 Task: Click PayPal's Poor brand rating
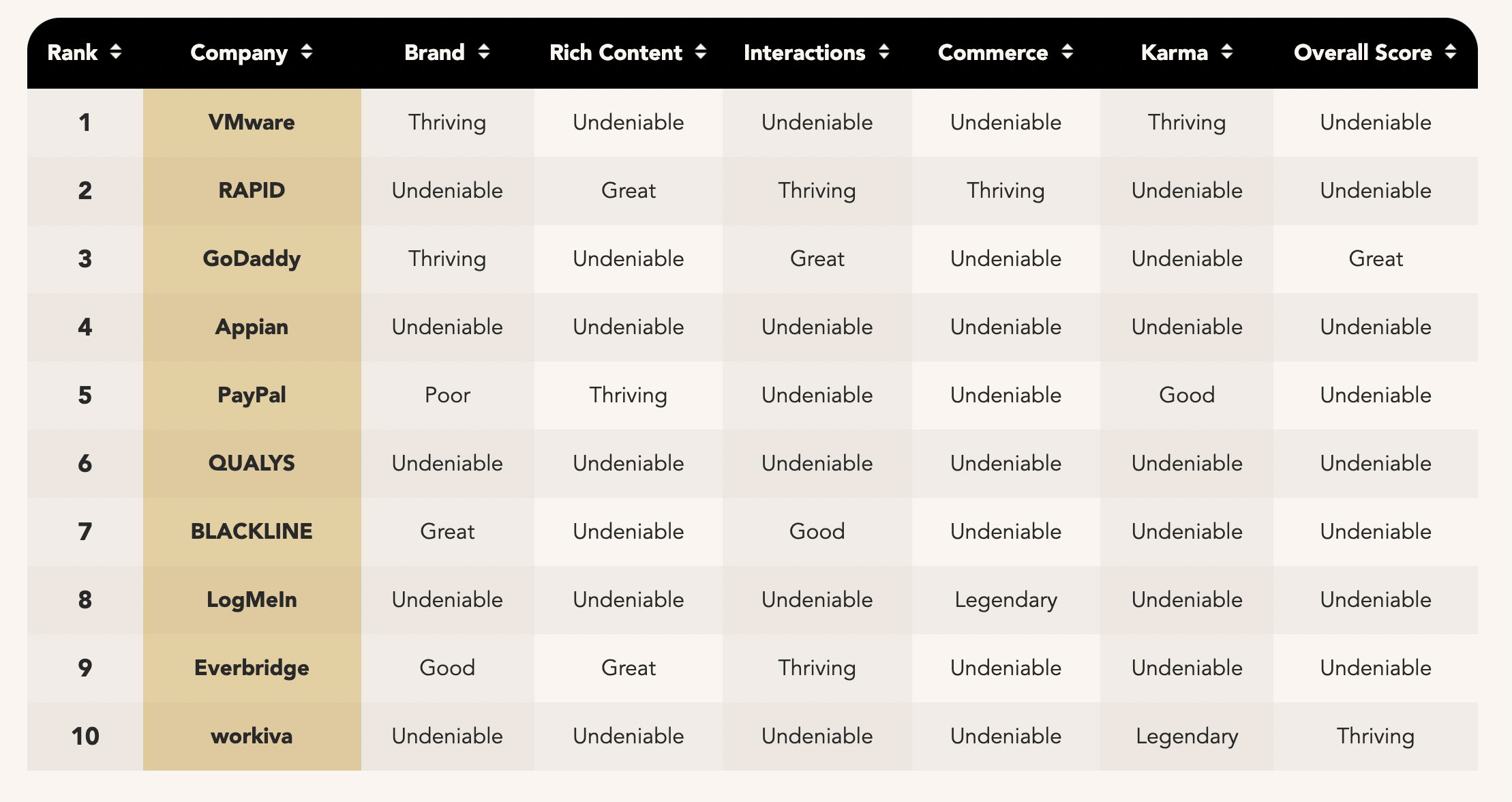click(x=447, y=395)
